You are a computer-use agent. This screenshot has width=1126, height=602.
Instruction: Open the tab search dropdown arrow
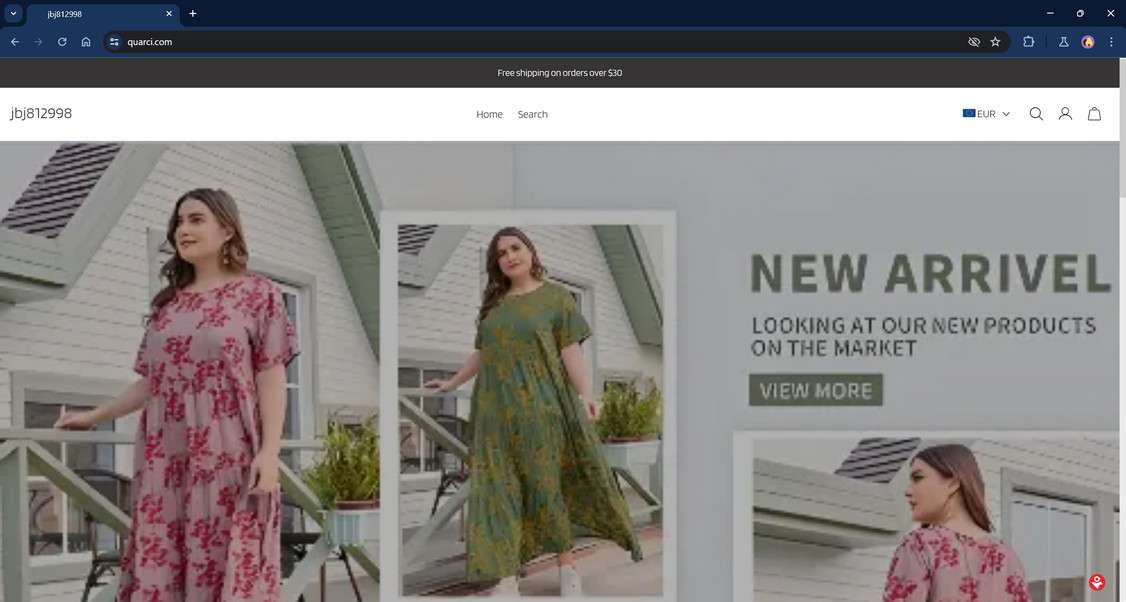point(13,14)
